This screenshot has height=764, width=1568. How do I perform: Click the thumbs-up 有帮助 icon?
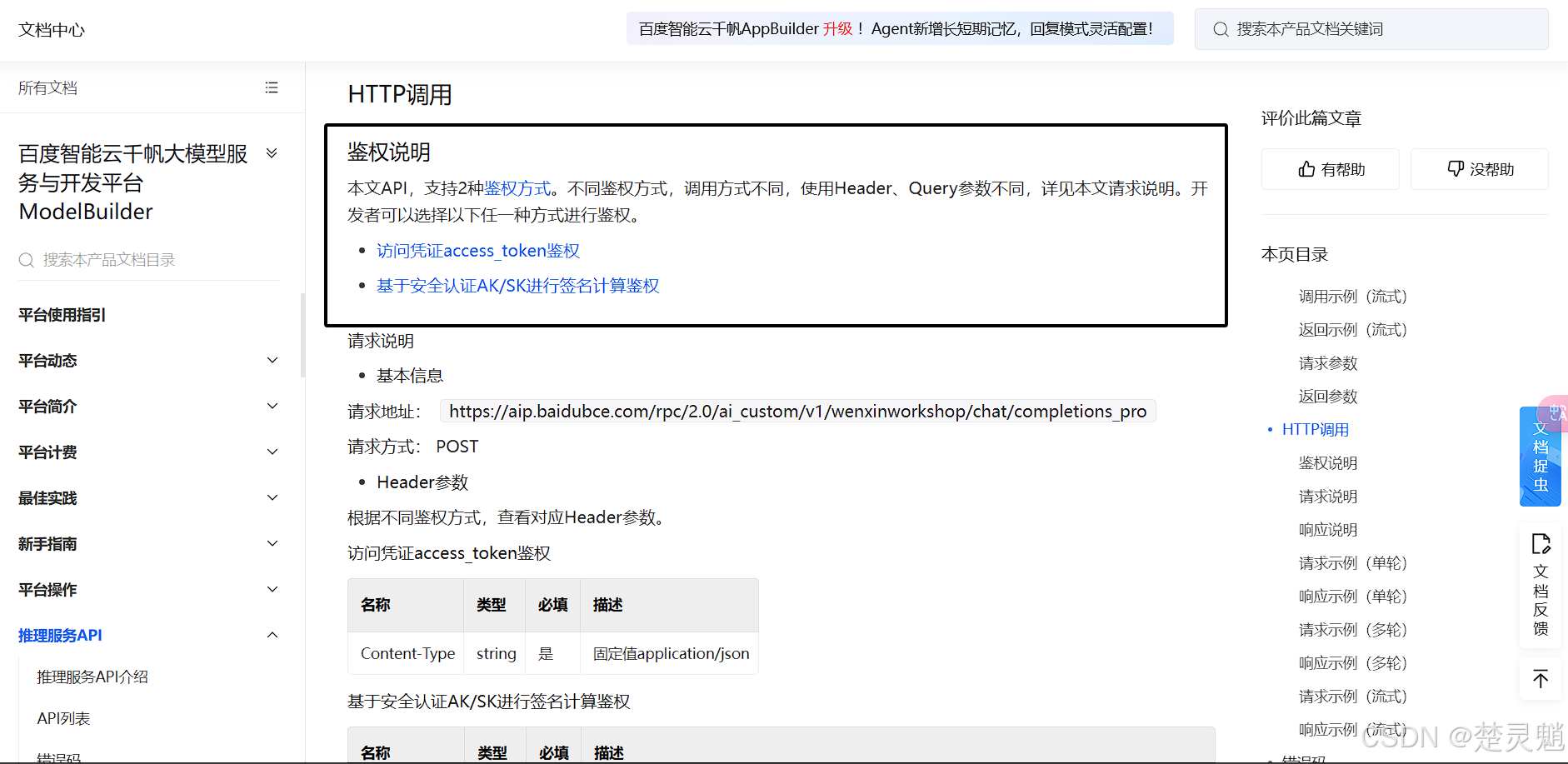tap(1306, 169)
